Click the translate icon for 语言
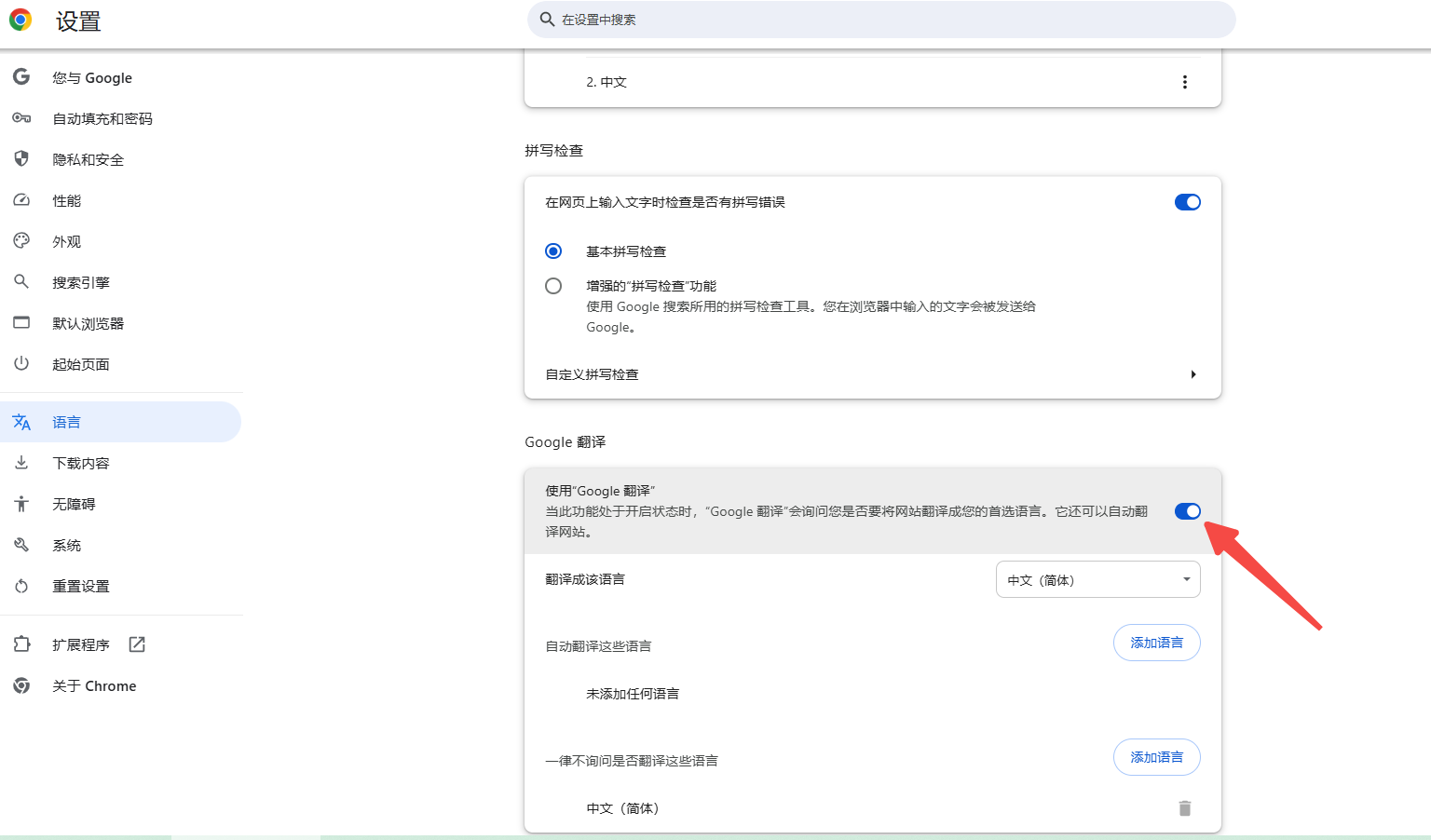Image resolution: width=1431 pixels, height=840 pixels. [x=21, y=422]
